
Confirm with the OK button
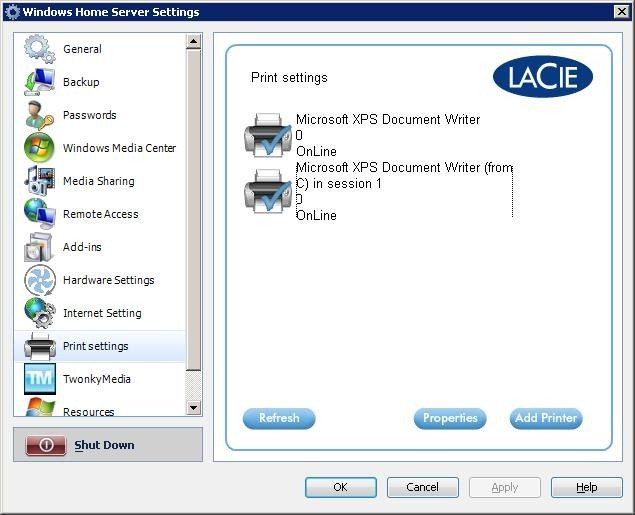341,487
